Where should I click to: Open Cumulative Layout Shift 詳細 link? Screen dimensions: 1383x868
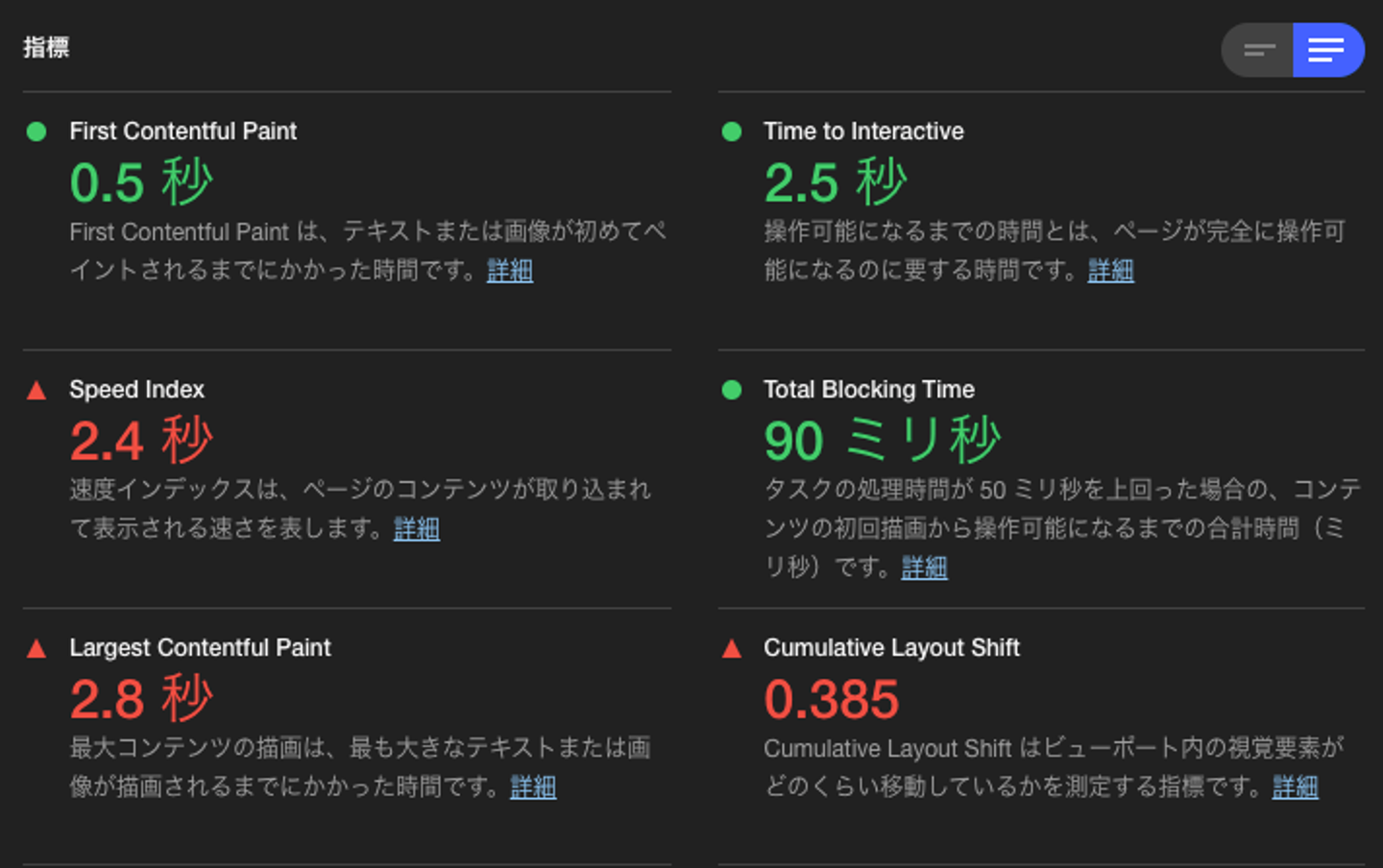point(1295,787)
